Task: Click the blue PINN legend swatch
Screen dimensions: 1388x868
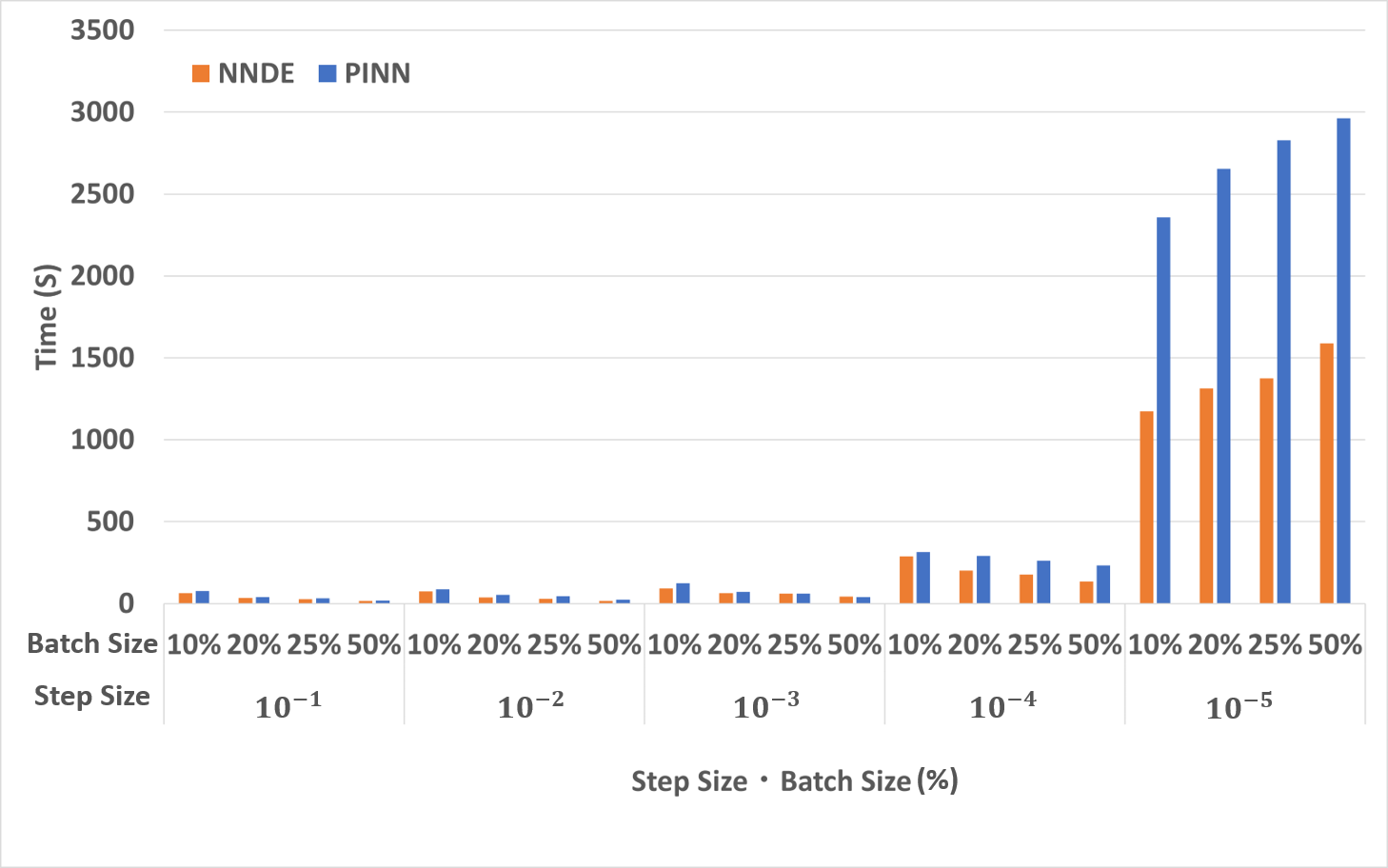Action: pyautogui.click(x=327, y=73)
